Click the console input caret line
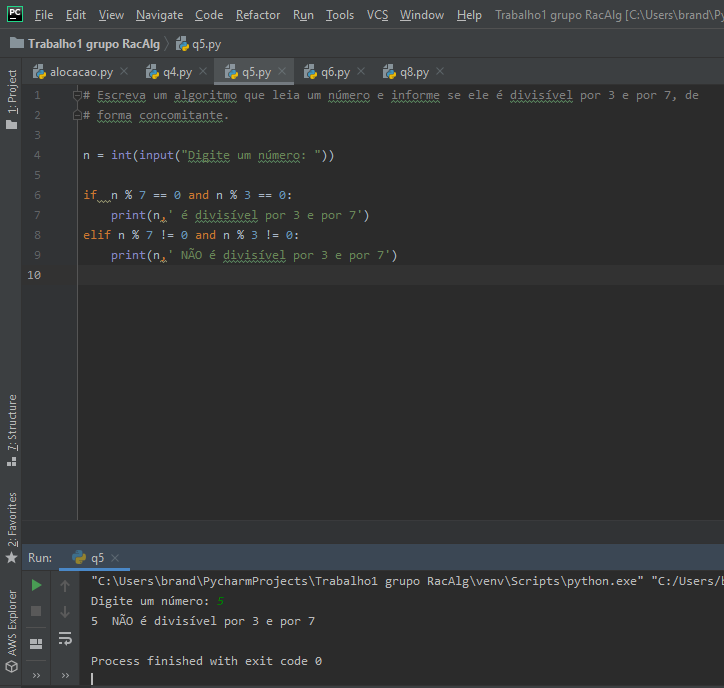This screenshot has height=688, width=724. 92,678
